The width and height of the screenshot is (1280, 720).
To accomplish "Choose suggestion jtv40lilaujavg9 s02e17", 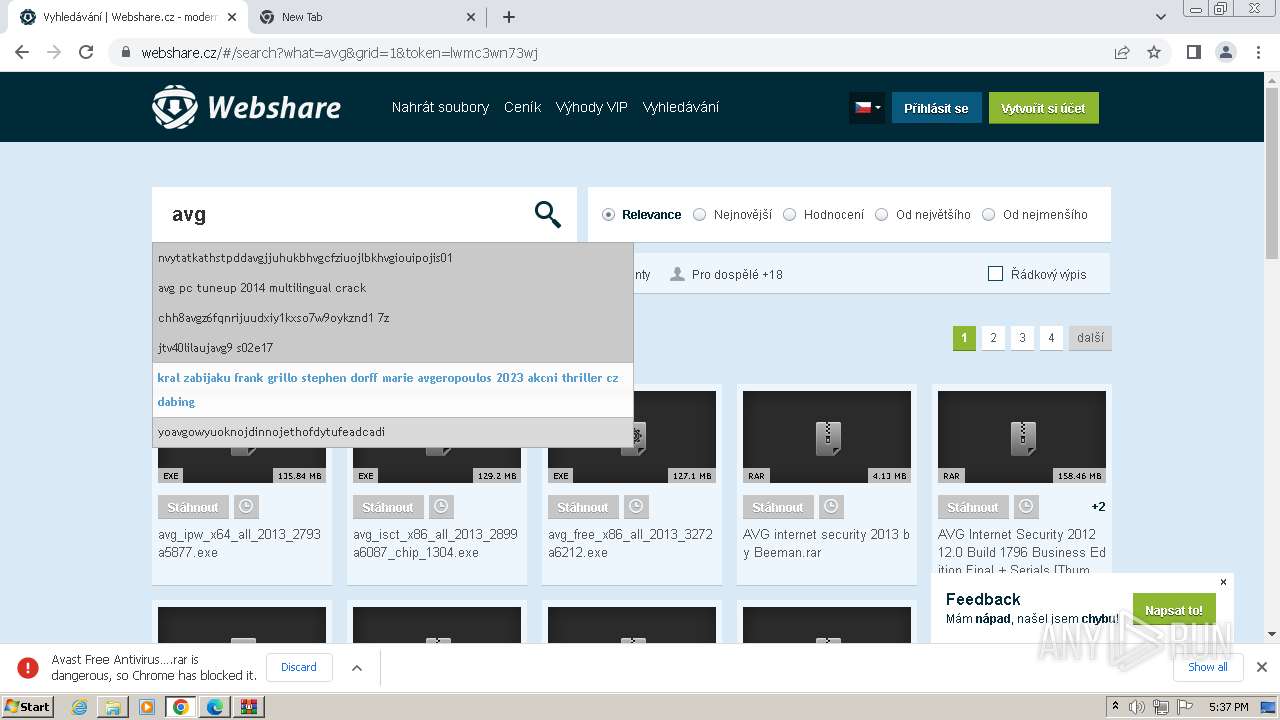I will click(x=393, y=348).
